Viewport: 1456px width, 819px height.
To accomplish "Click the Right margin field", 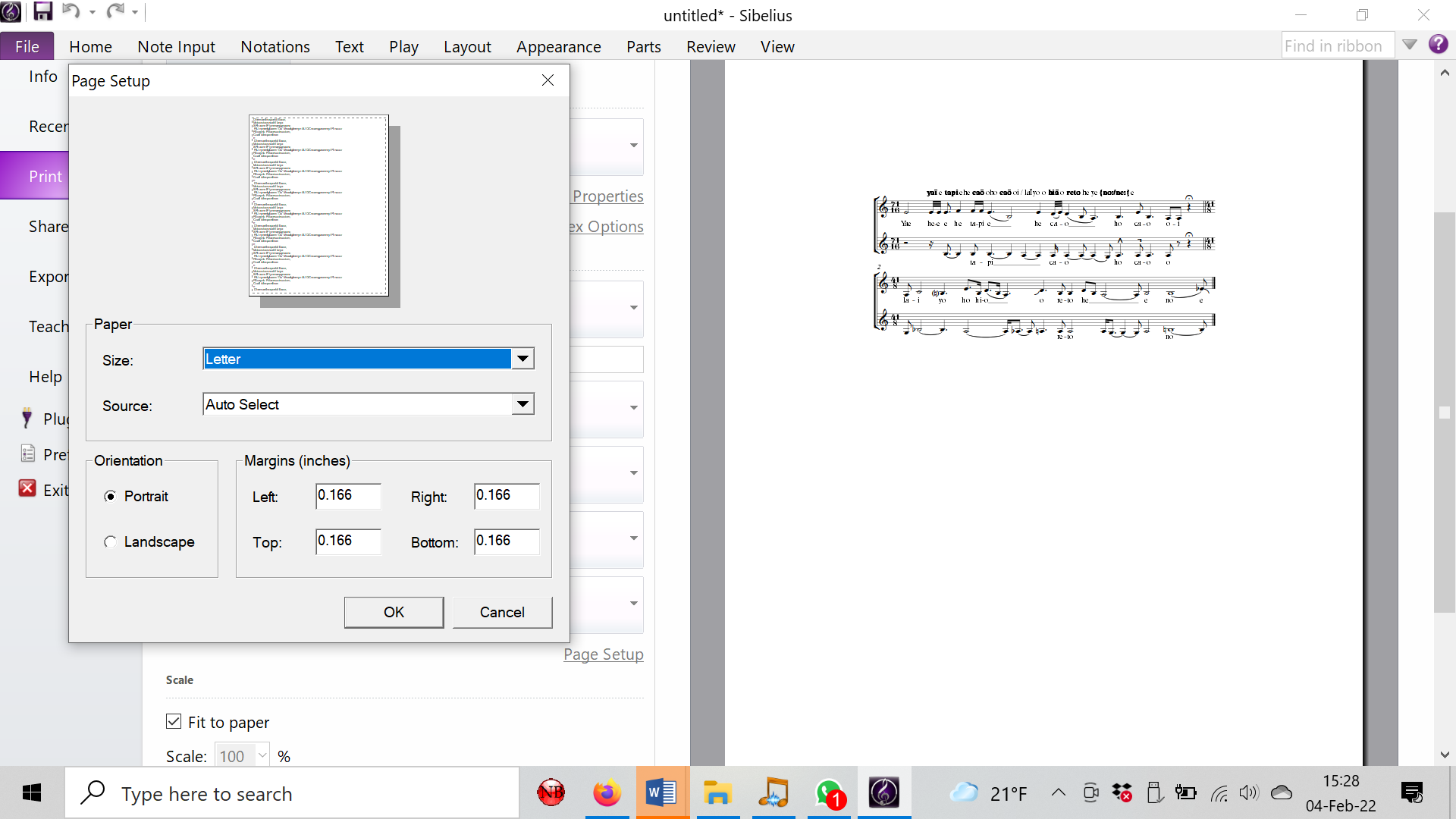I will click(507, 495).
